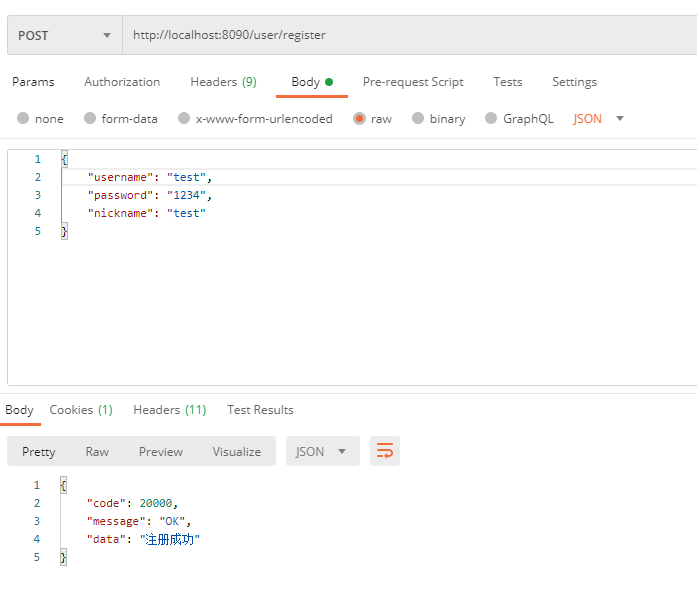Open the response Headers (11) tab
The width and height of the screenshot is (697, 595).
tap(170, 410)
